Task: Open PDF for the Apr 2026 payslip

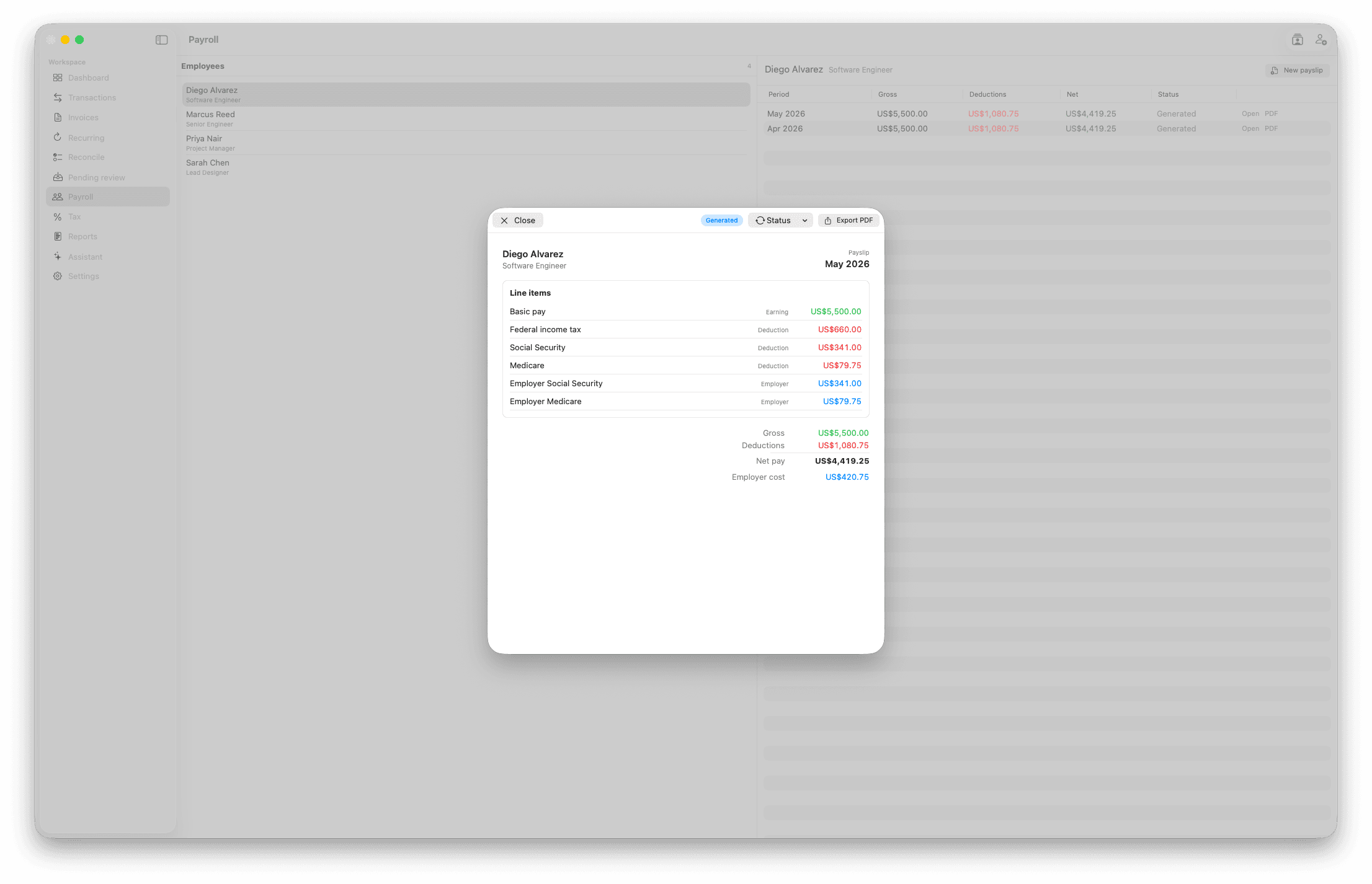Action: point(1271,129)
